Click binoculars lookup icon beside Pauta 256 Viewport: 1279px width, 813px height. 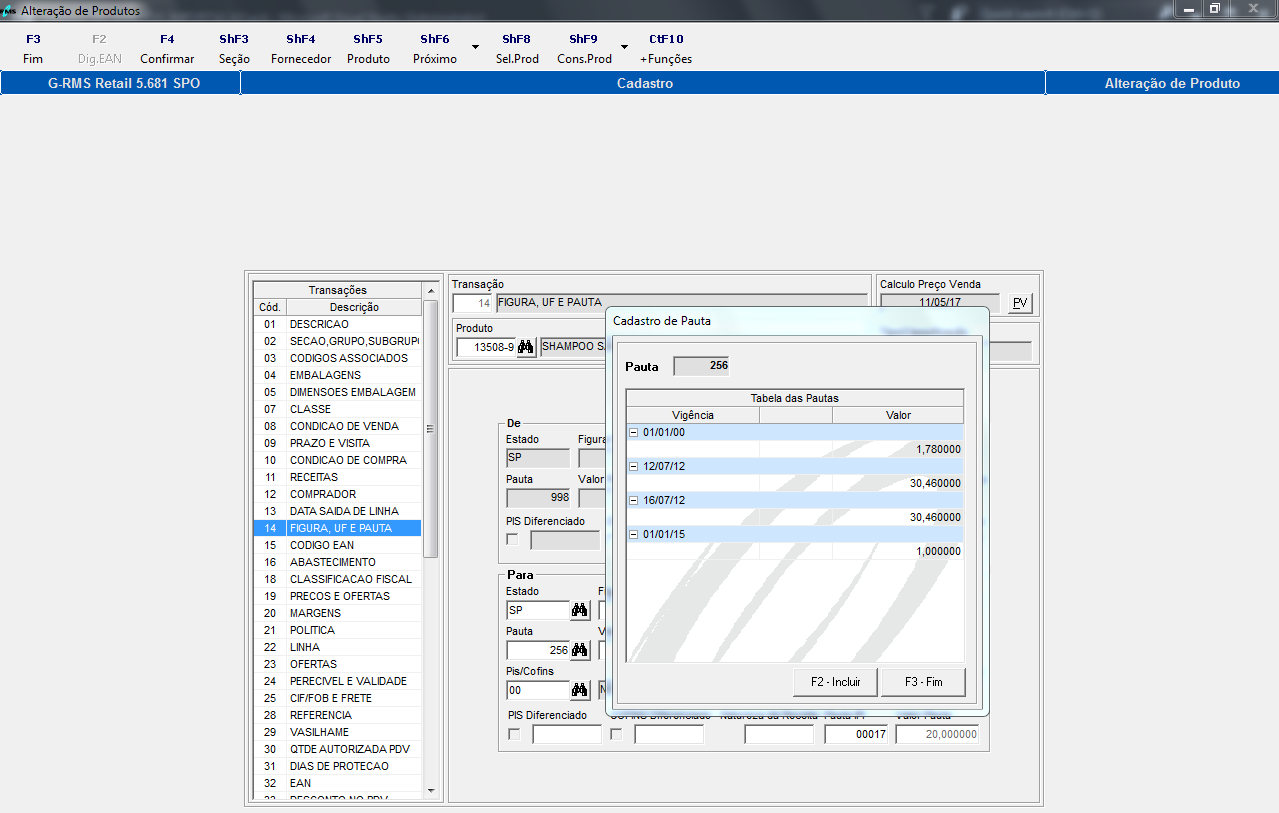pos(579,650)
